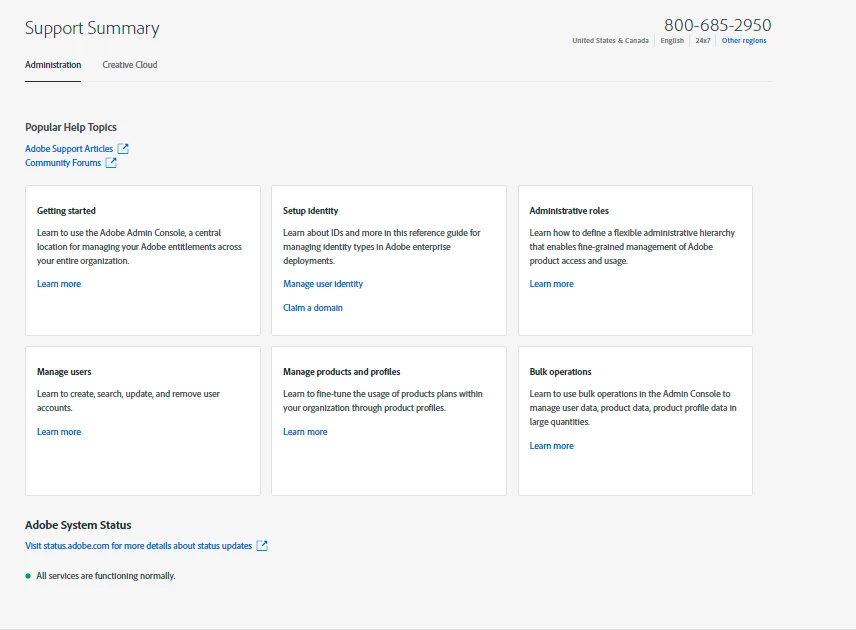Open Adobe Support Articles external link icon
The width and height of the screenshot is (856, 630).
click(x=123, y=148)
